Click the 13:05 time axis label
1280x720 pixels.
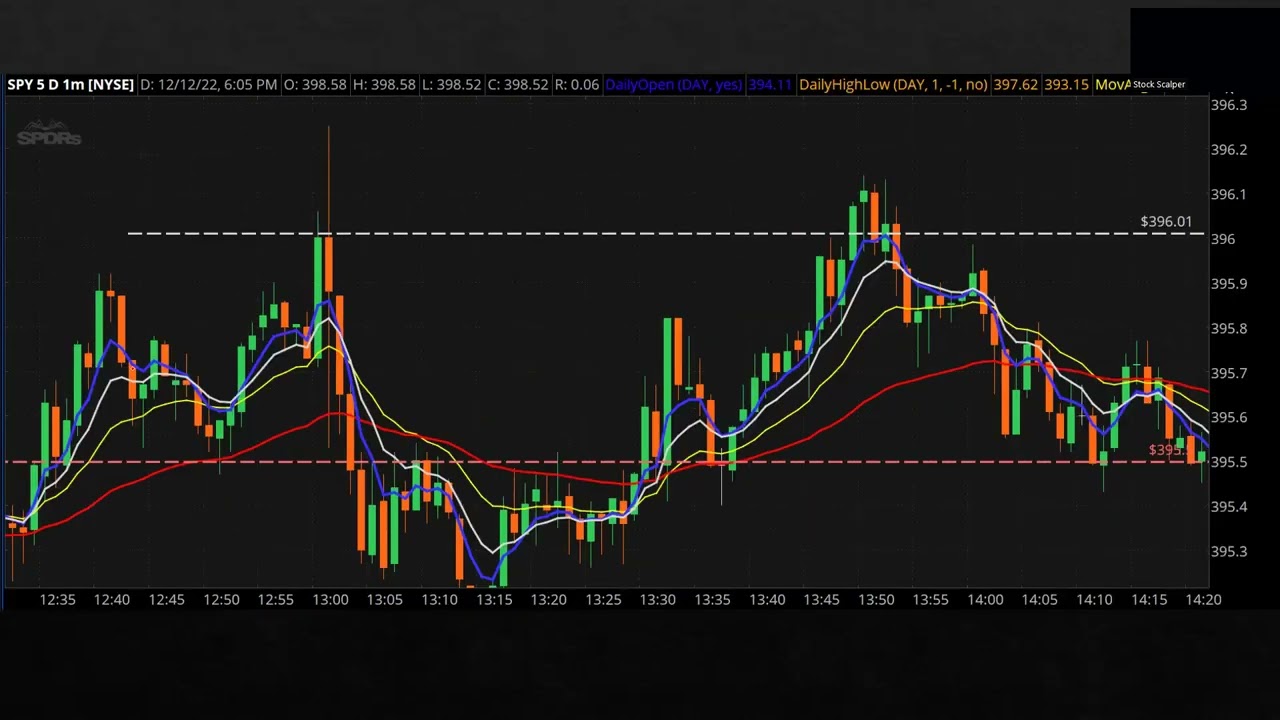click(384, 600)
